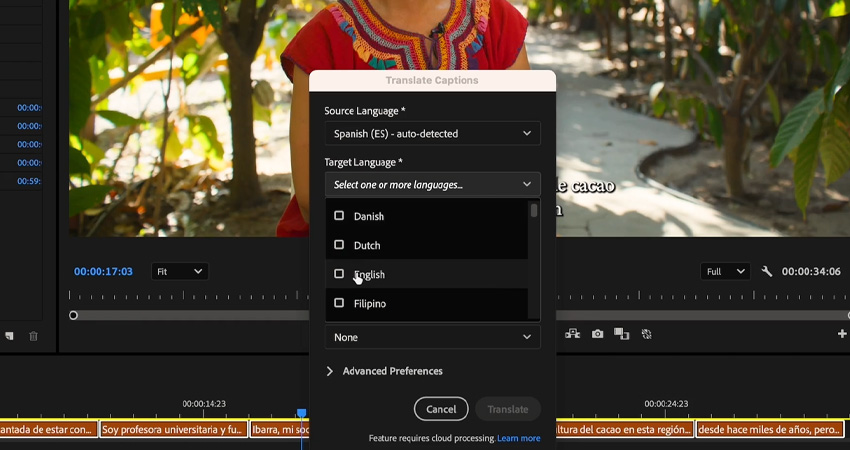Click timeline ruler at 00:00:14:23

[x=204, y=404]
